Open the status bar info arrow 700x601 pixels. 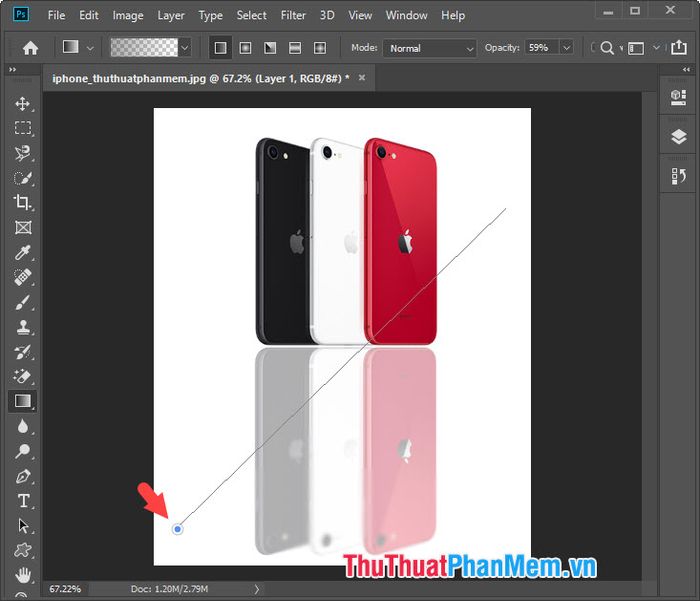[x=257, y=589]
